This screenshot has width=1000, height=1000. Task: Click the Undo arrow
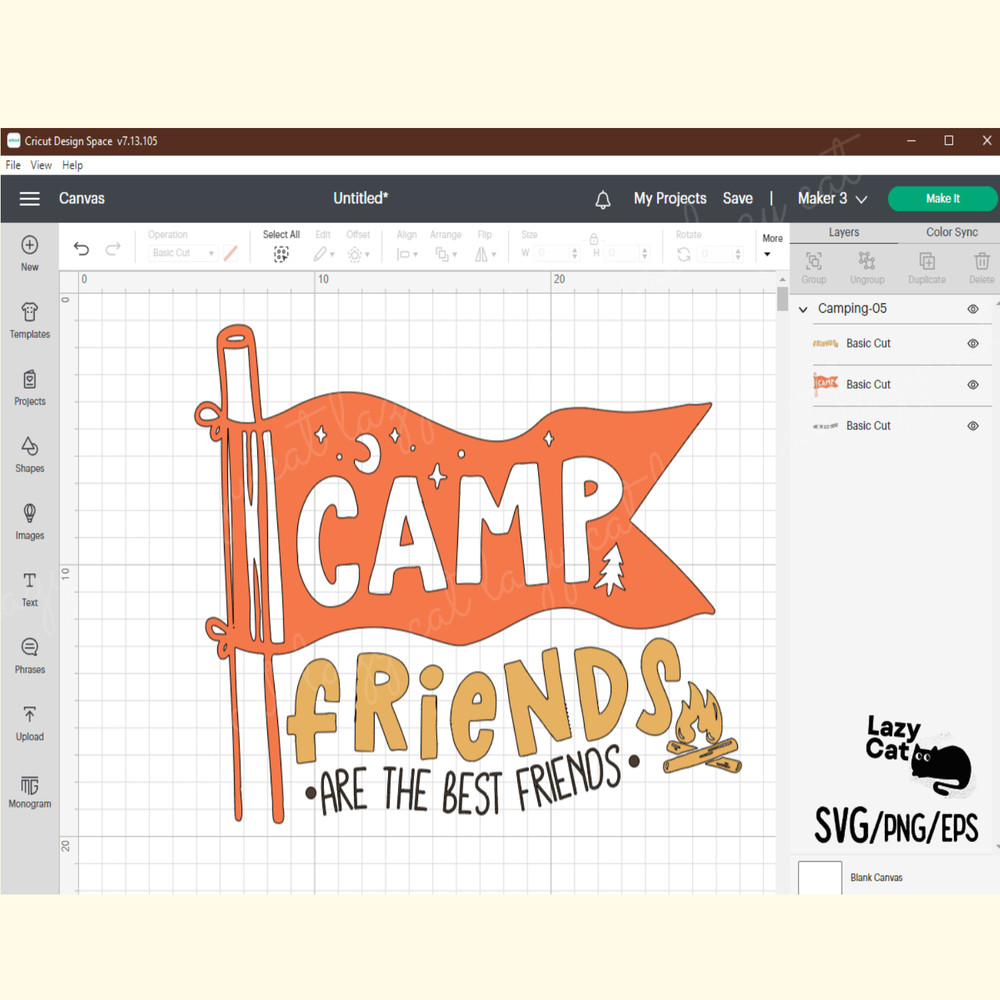(x=82, y=249)
